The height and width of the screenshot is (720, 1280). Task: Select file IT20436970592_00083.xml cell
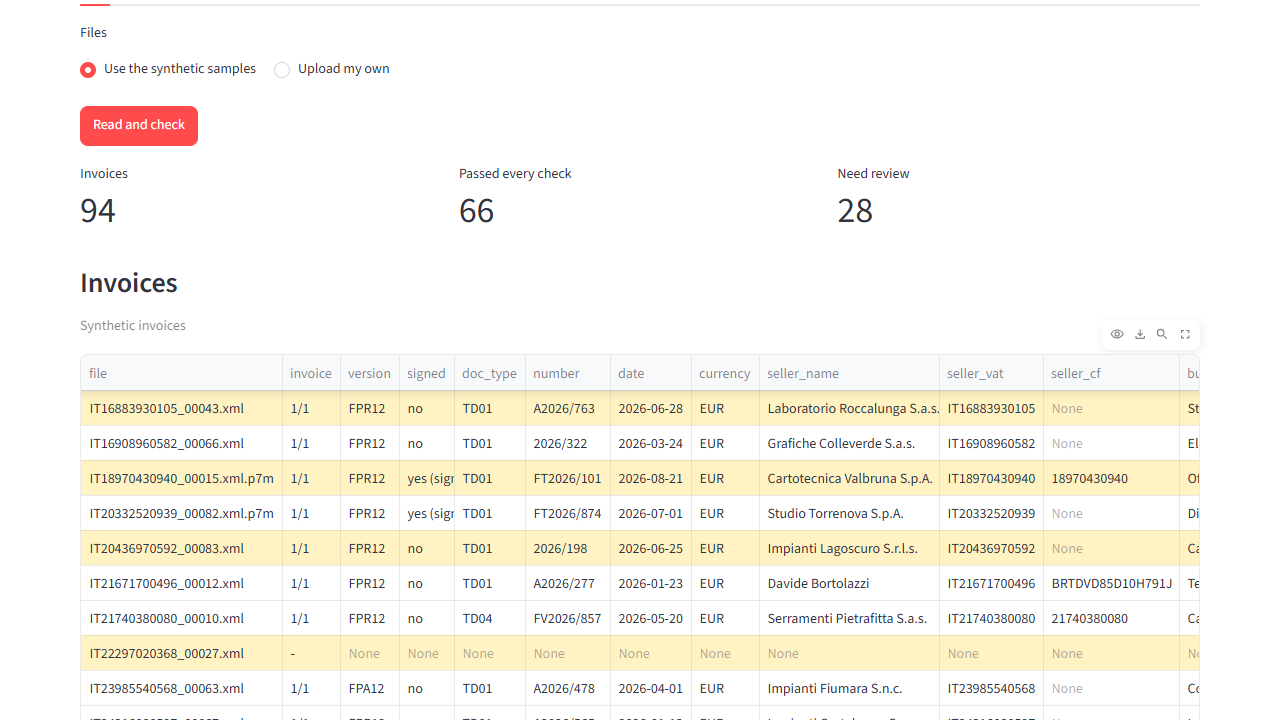[181, 548]
